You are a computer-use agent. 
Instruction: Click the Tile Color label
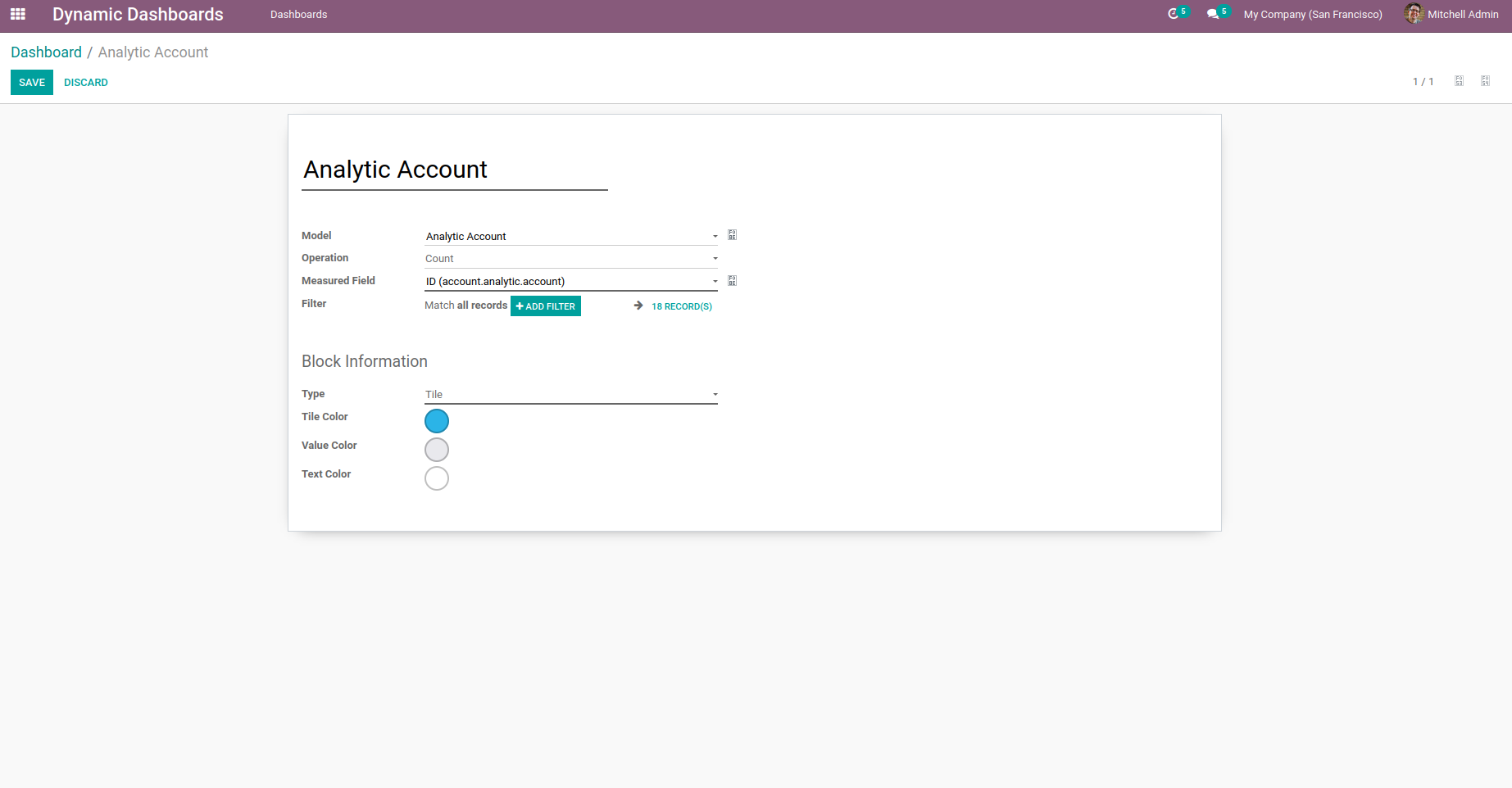tap(325, 417)
